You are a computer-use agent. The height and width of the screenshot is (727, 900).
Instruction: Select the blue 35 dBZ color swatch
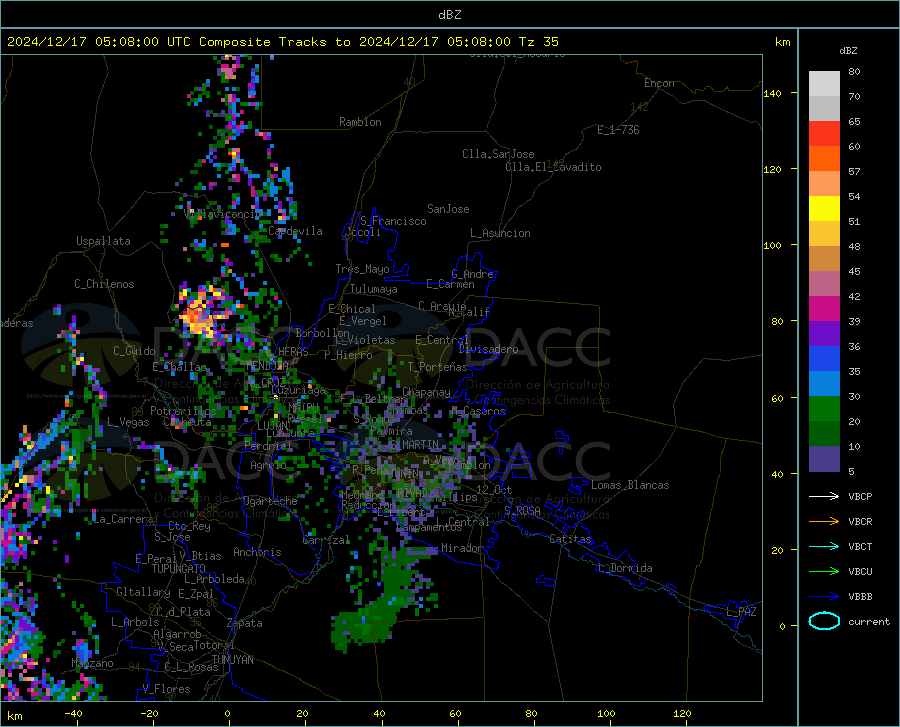(824, 359)
